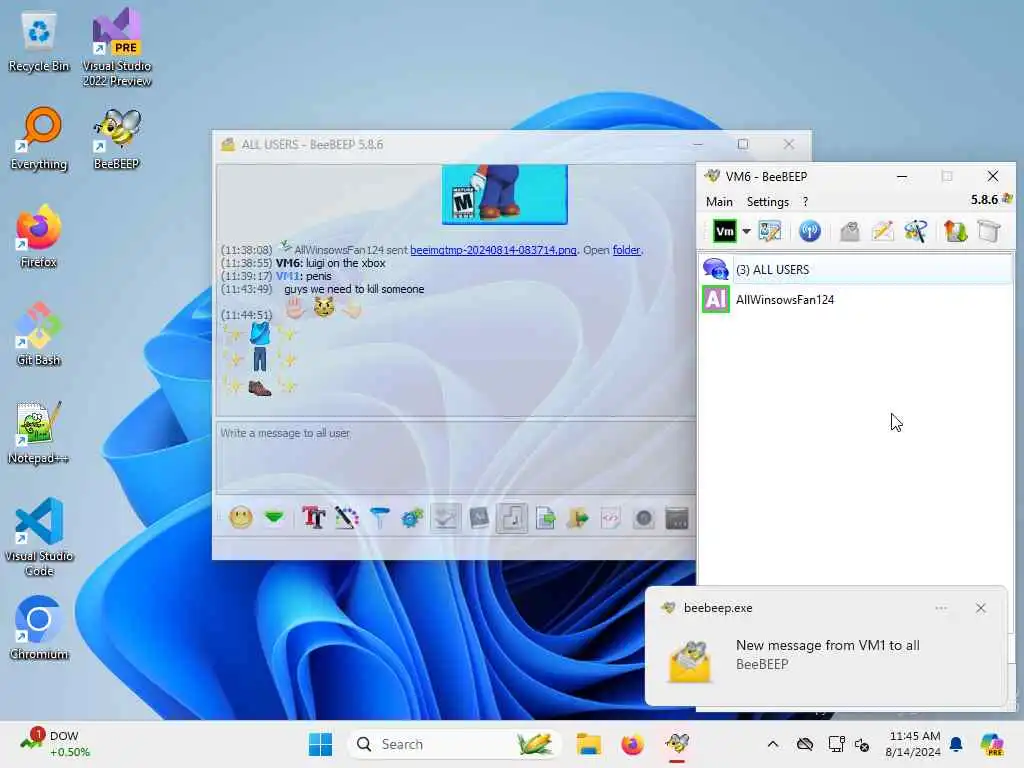
Task: Select the Visual Studio Code desktop shortcut
Action: click(39, 537)
